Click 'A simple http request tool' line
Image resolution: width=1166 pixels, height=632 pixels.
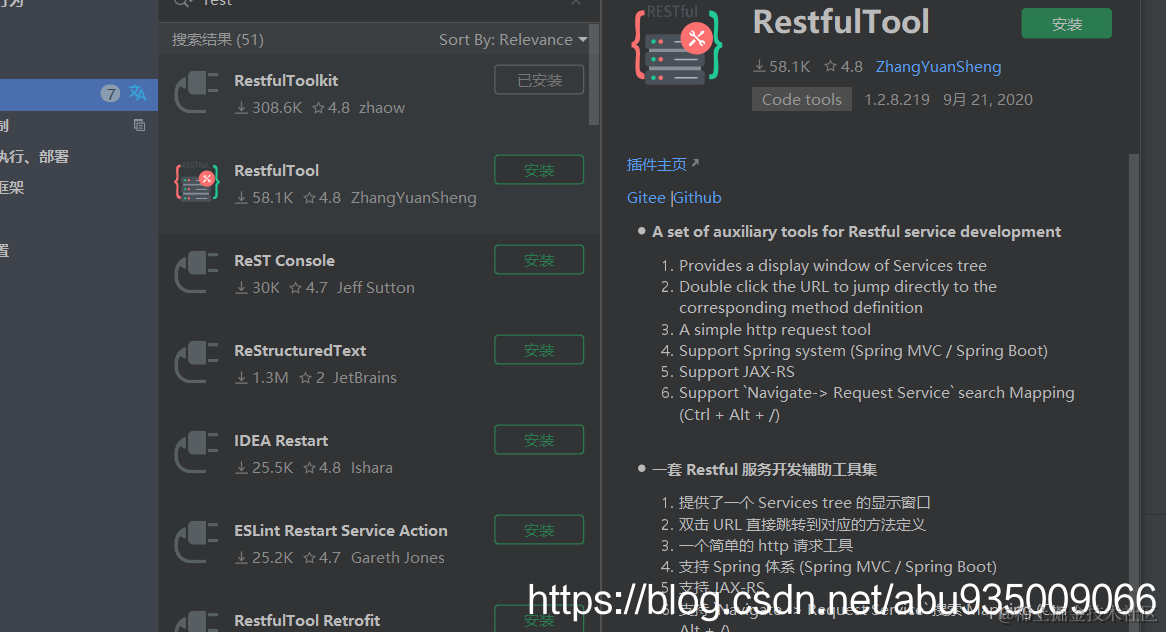pyautogui.click(x=774, y=329)
